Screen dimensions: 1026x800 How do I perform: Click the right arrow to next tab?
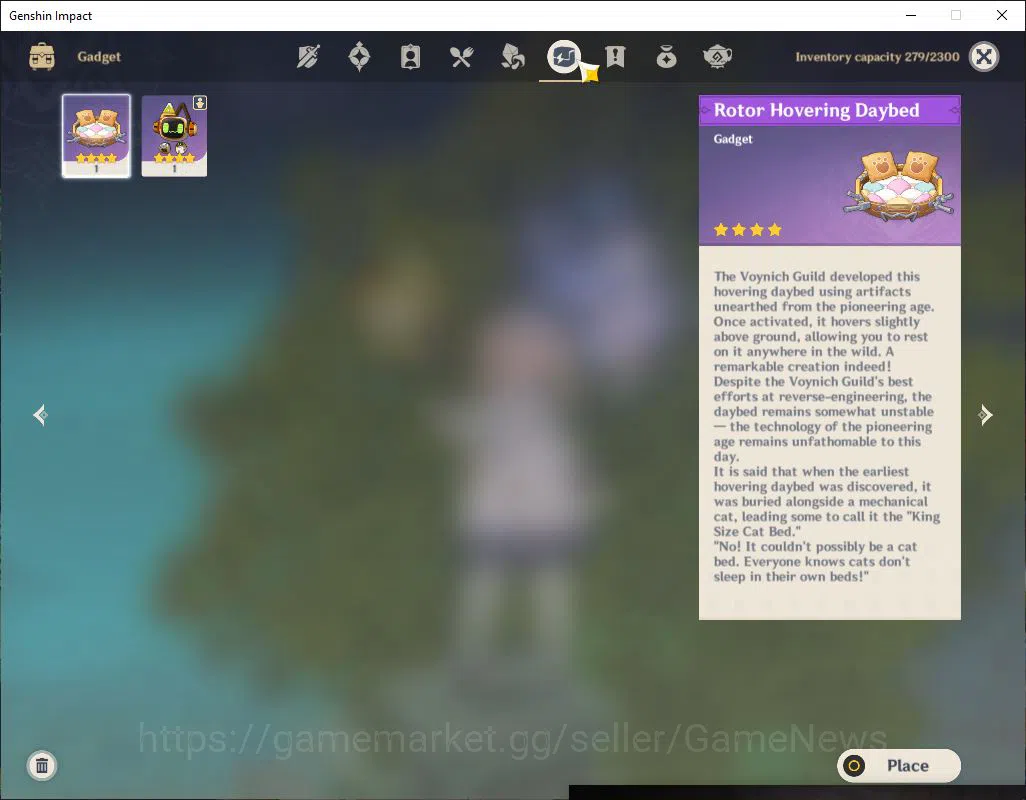(985, 415)
